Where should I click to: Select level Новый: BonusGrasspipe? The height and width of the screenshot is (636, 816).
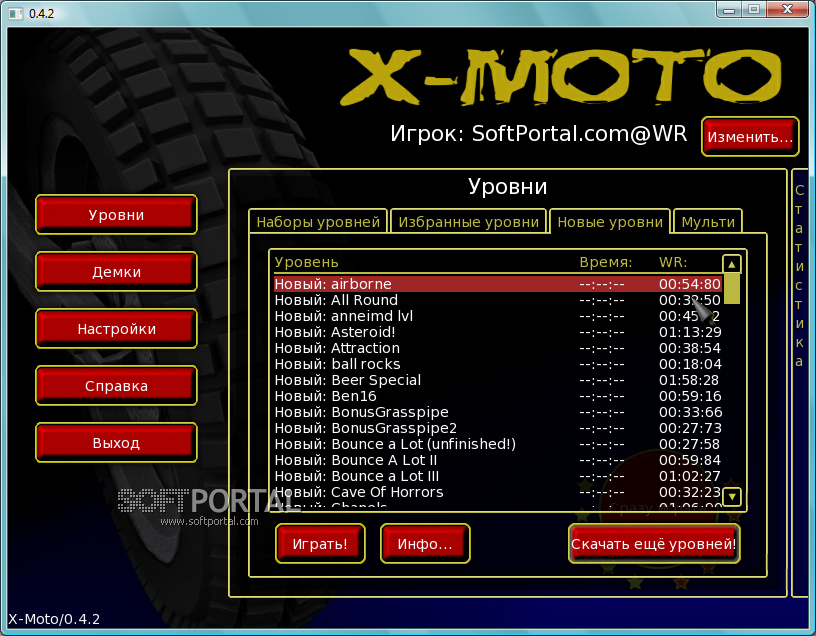click(498, 412)
